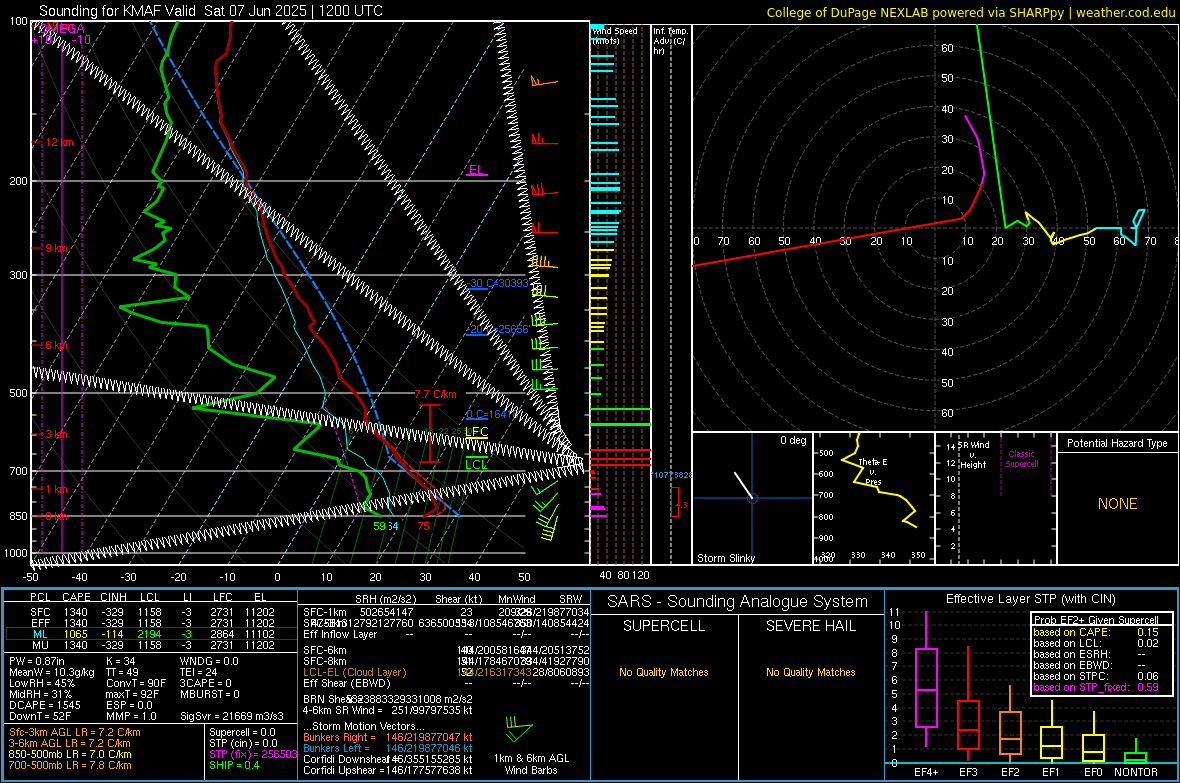Screen dimensions: 1180x783
Task: Click the '12 km' height marker
Action: [x=59, y=142]
